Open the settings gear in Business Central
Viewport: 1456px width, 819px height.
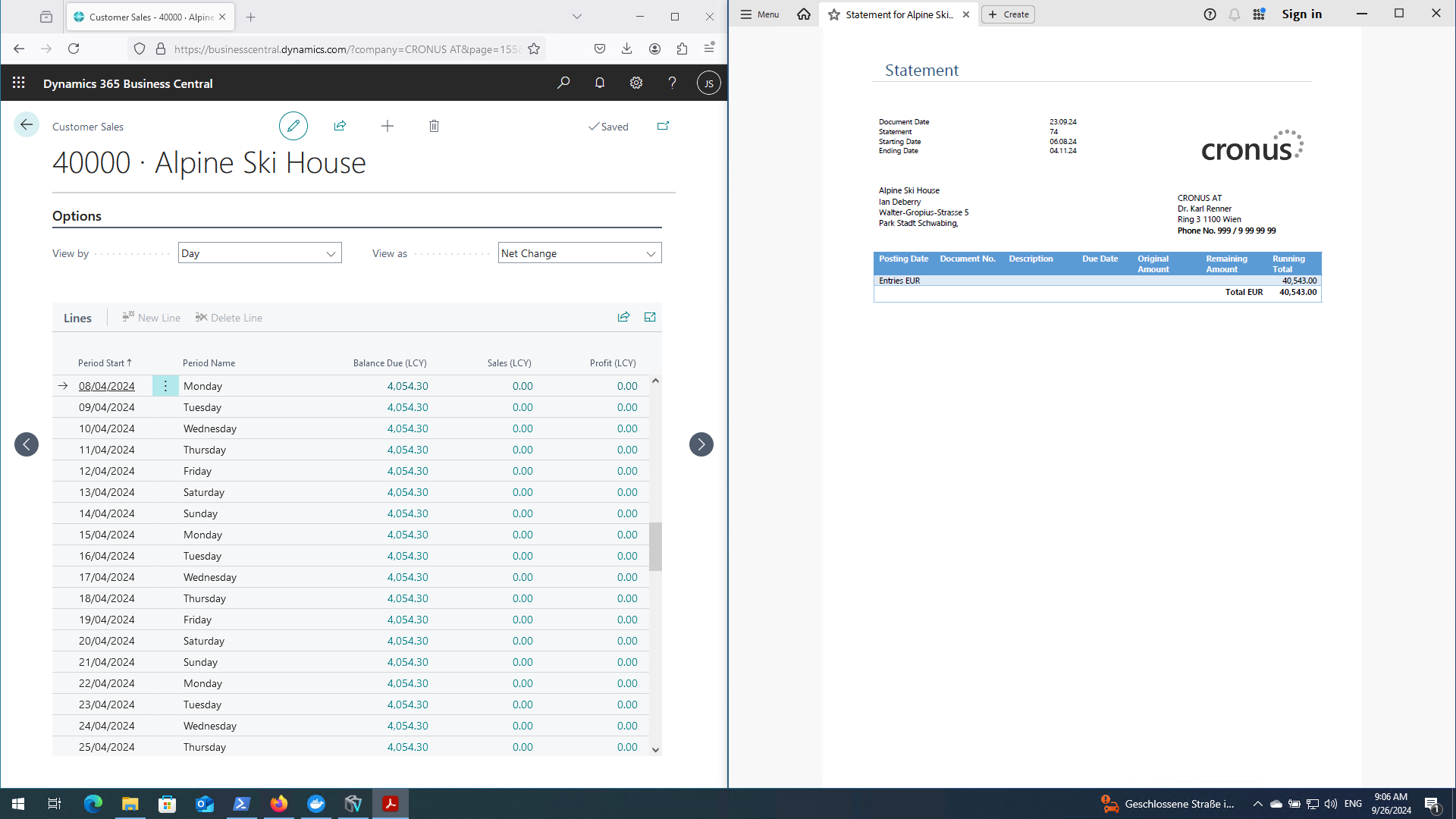(636, 83)
